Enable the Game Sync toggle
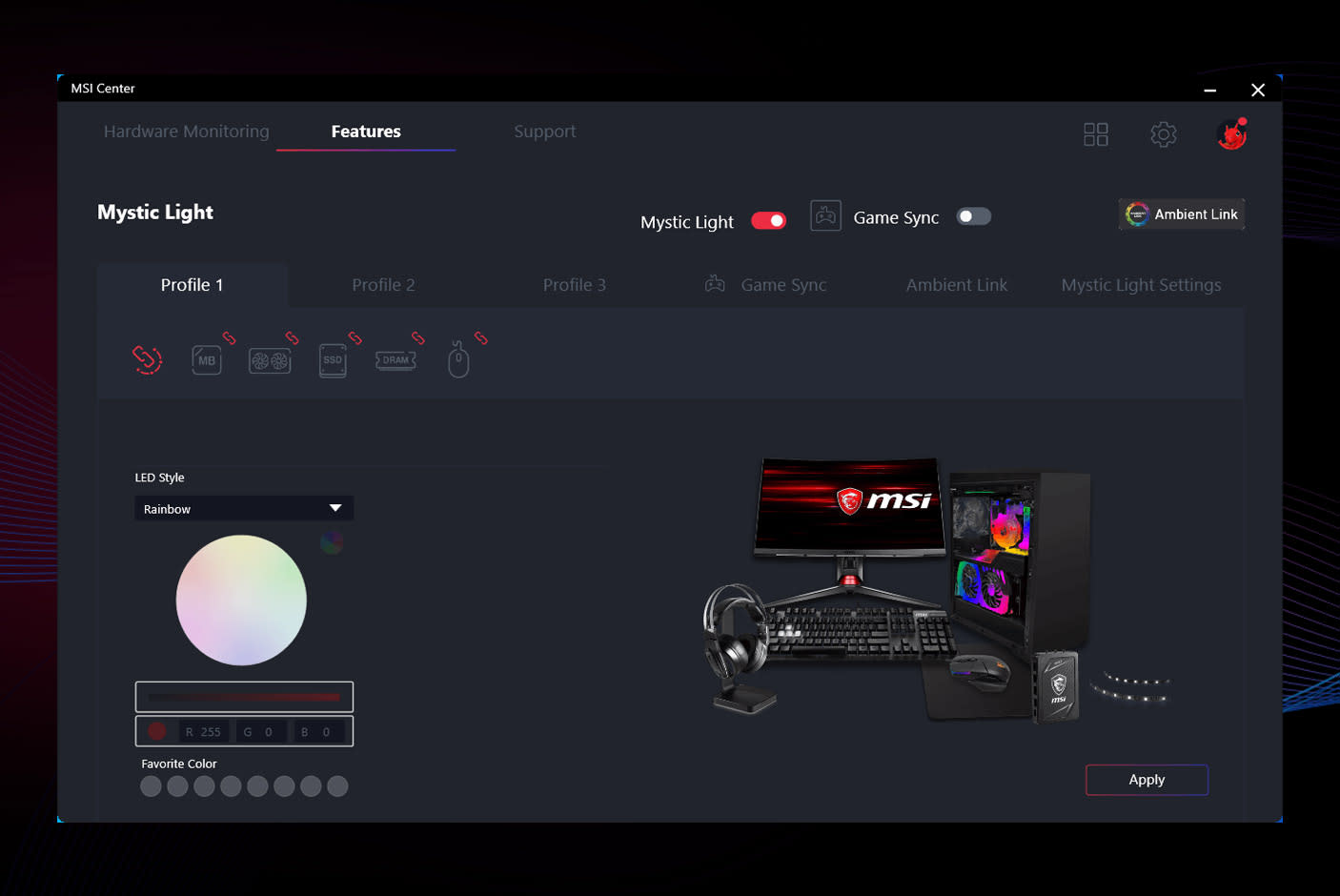Viewport: 1340px width, 896px height. [973, 216]
